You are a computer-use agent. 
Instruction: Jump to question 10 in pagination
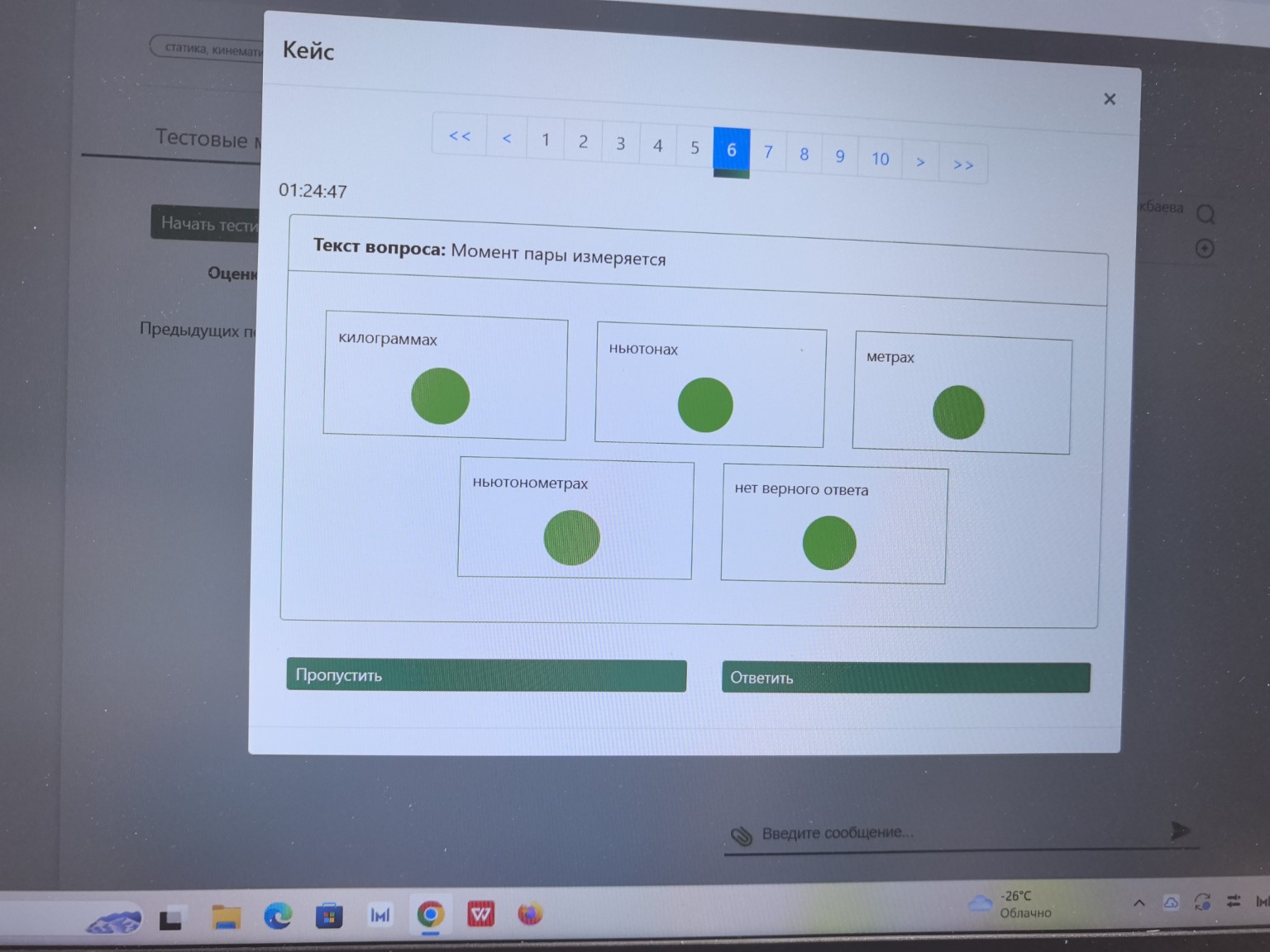[x=880, y=159]
